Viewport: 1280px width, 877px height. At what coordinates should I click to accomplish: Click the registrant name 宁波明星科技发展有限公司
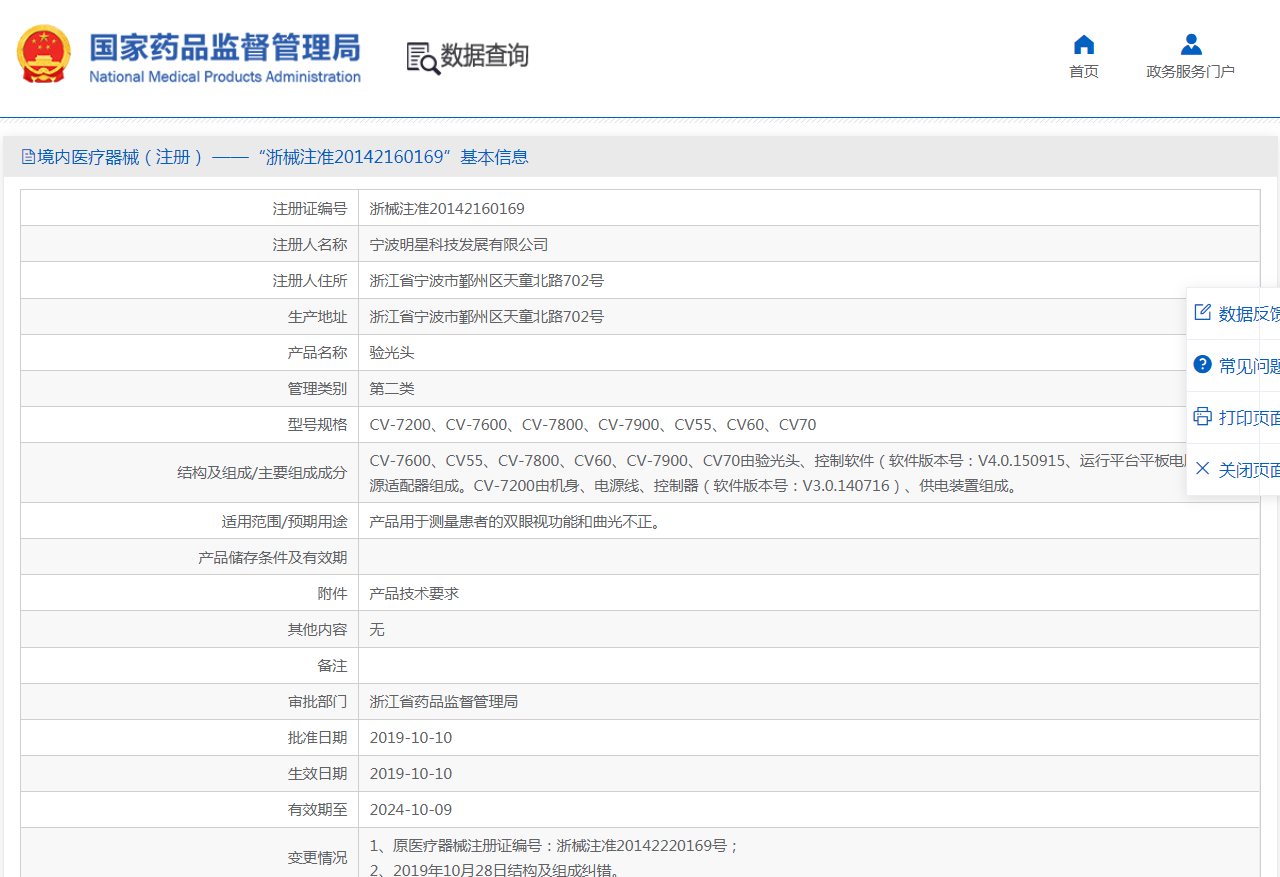click(459, 245)
